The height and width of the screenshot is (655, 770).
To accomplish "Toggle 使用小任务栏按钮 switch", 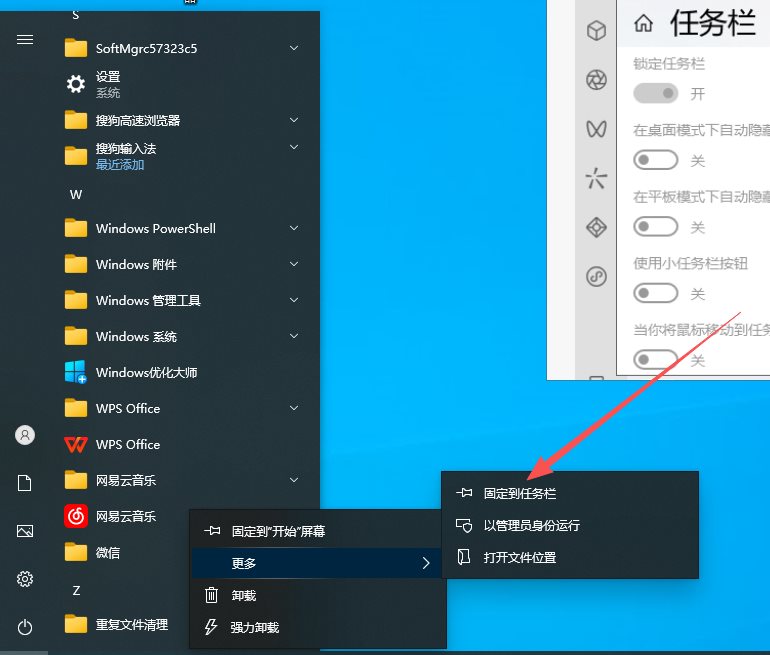I will (x=656, y=294).
